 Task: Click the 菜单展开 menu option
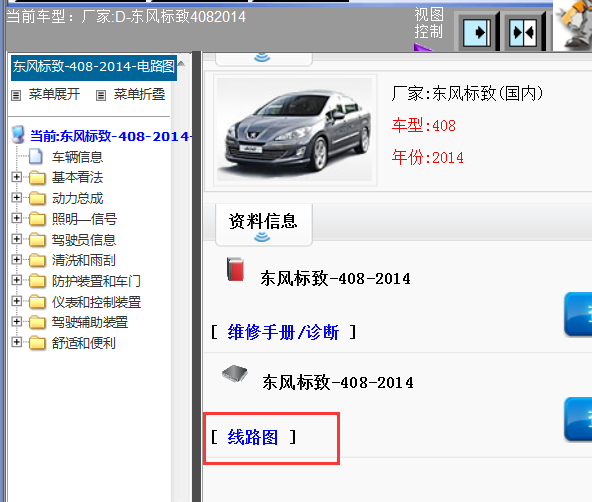(54, 94)
